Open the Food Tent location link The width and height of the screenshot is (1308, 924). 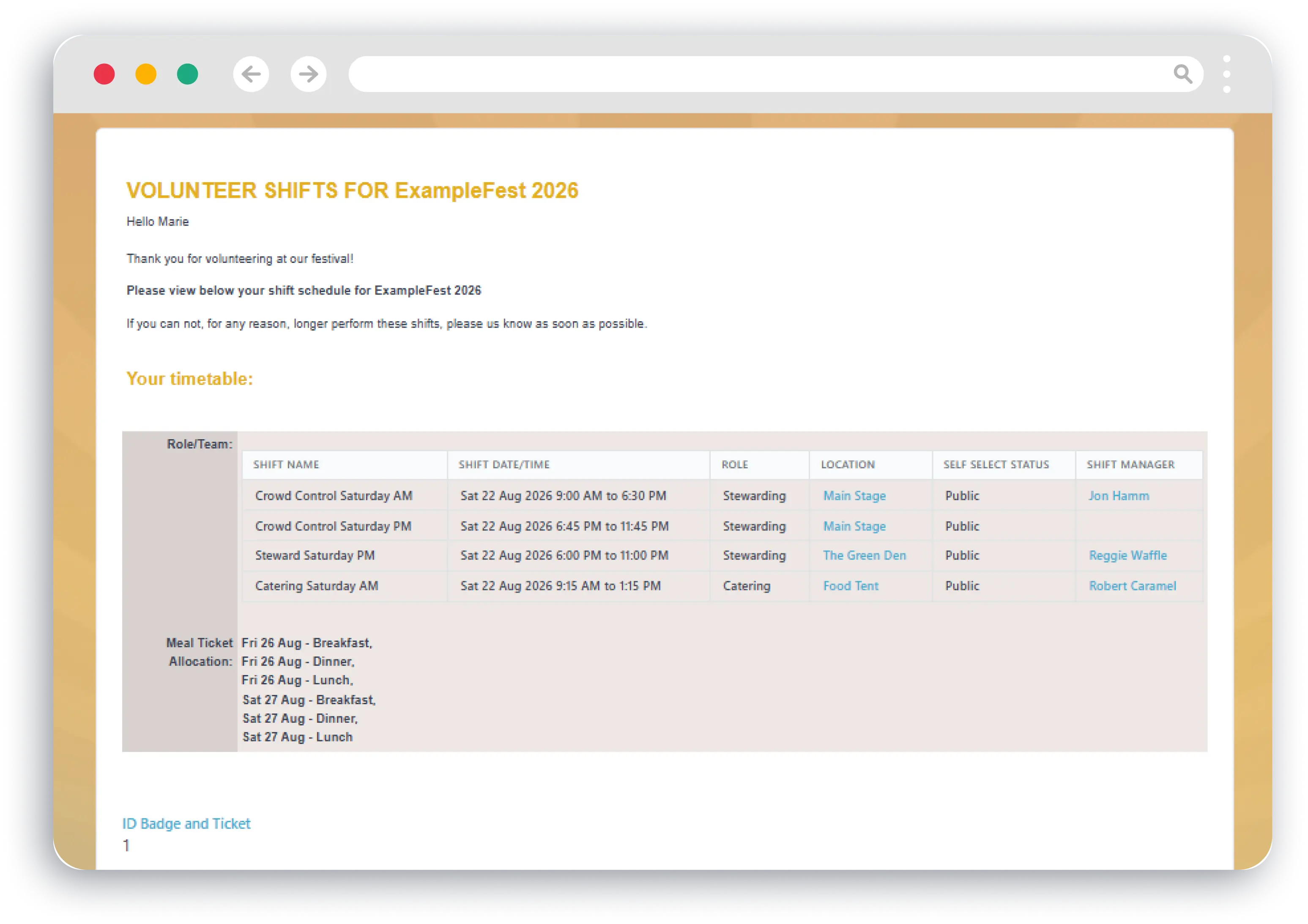pos(851,585)
